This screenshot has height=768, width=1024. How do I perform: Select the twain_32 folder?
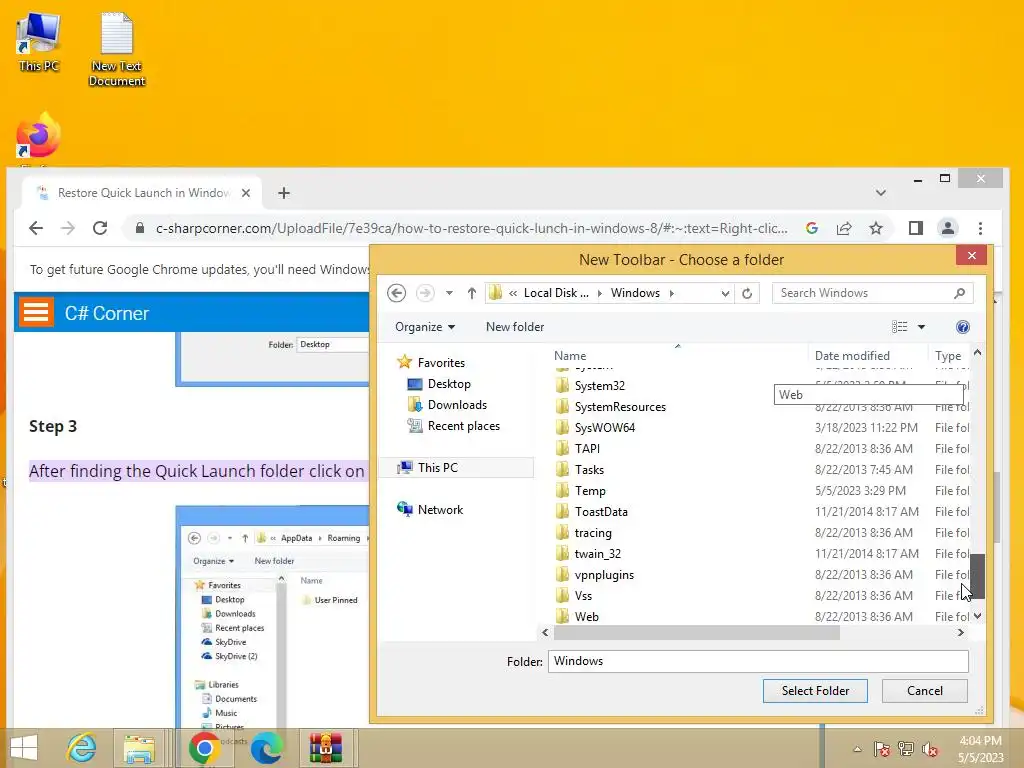(x=598, y=554)
